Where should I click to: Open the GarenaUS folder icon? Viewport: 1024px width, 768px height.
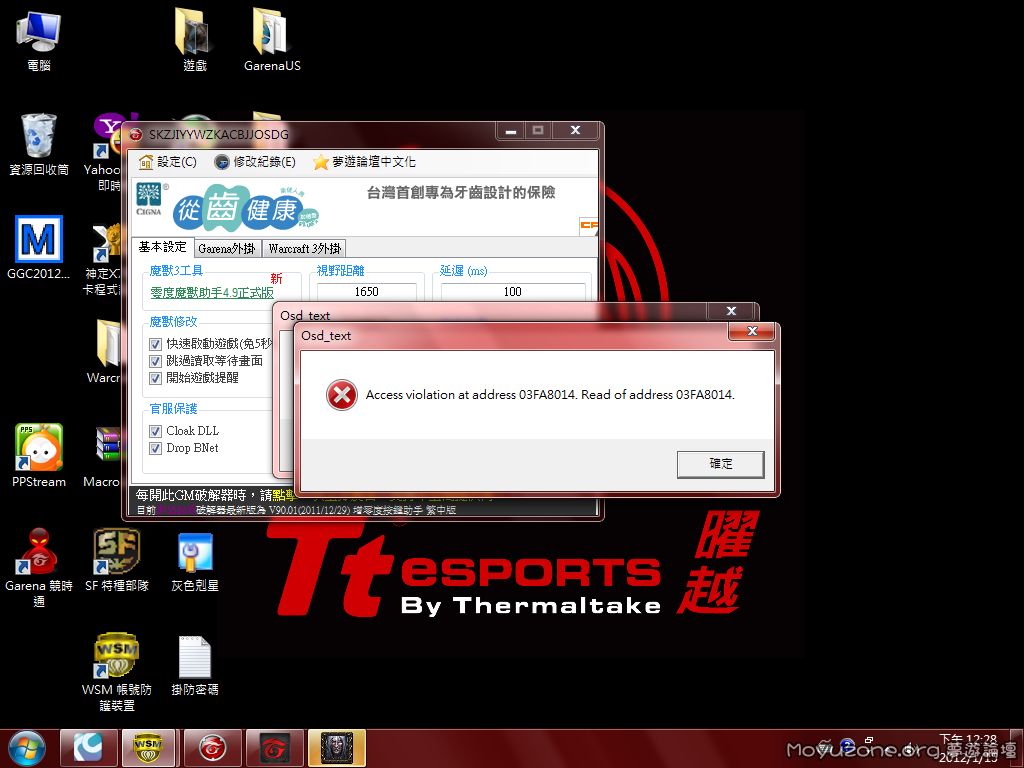(x=272, y=40)
